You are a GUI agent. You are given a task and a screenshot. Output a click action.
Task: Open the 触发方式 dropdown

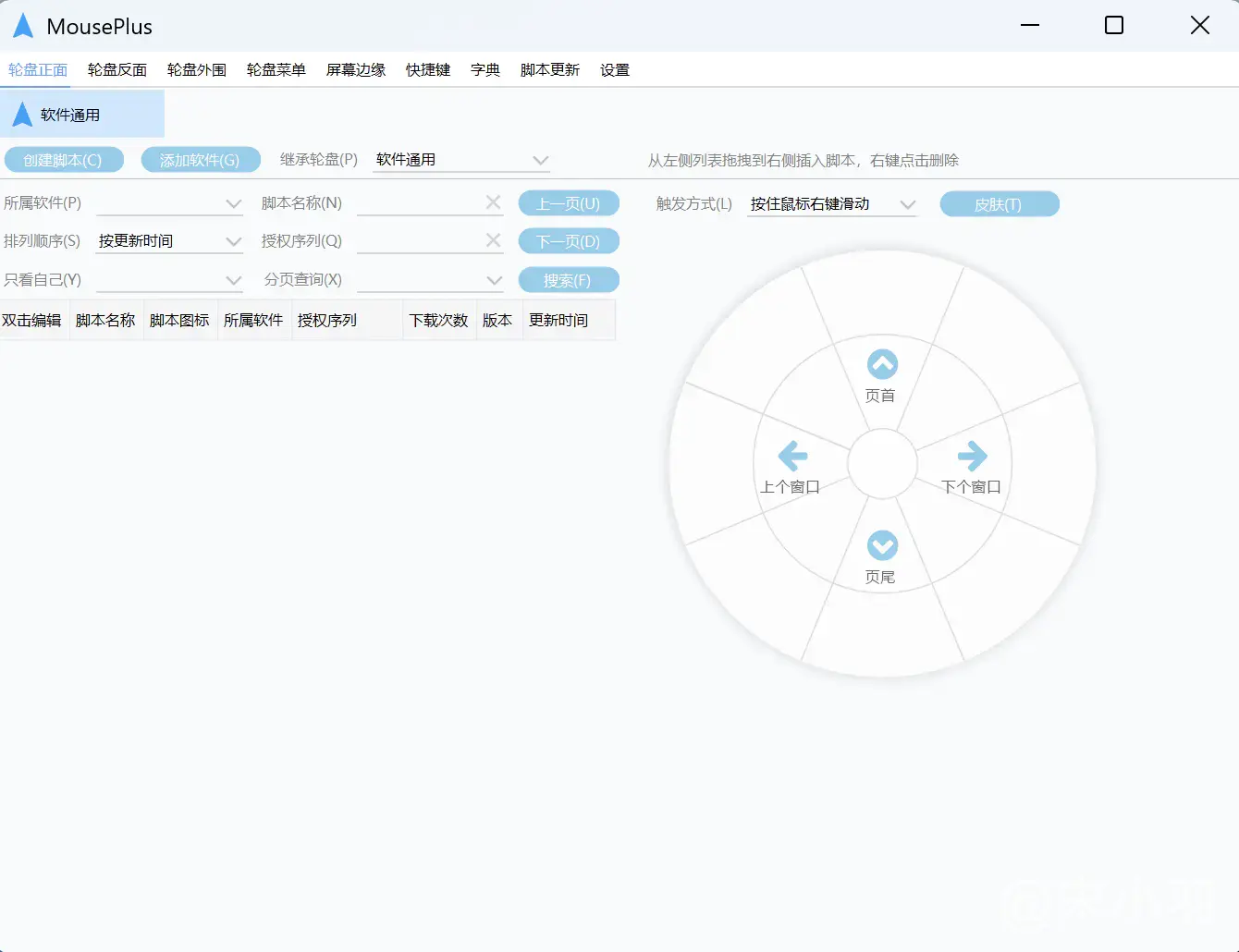907,204
